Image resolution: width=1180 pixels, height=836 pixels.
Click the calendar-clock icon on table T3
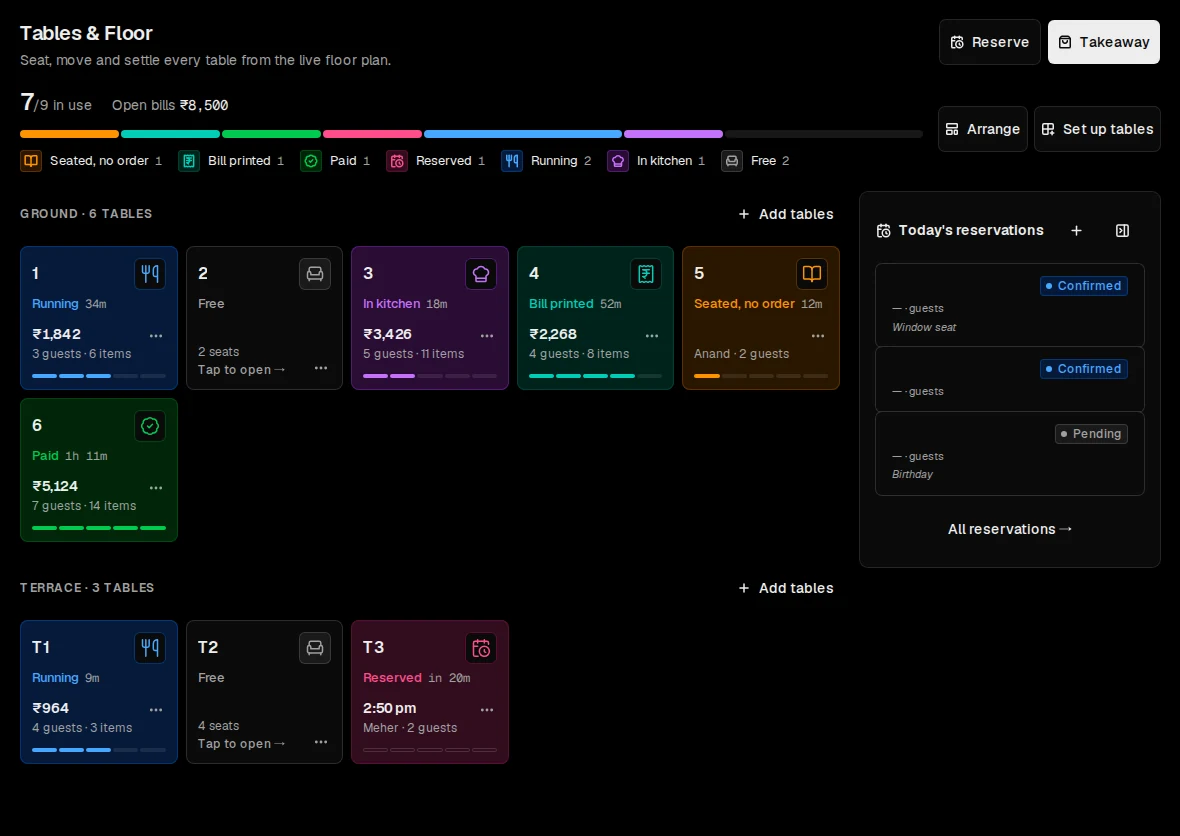tap(481, 648)
